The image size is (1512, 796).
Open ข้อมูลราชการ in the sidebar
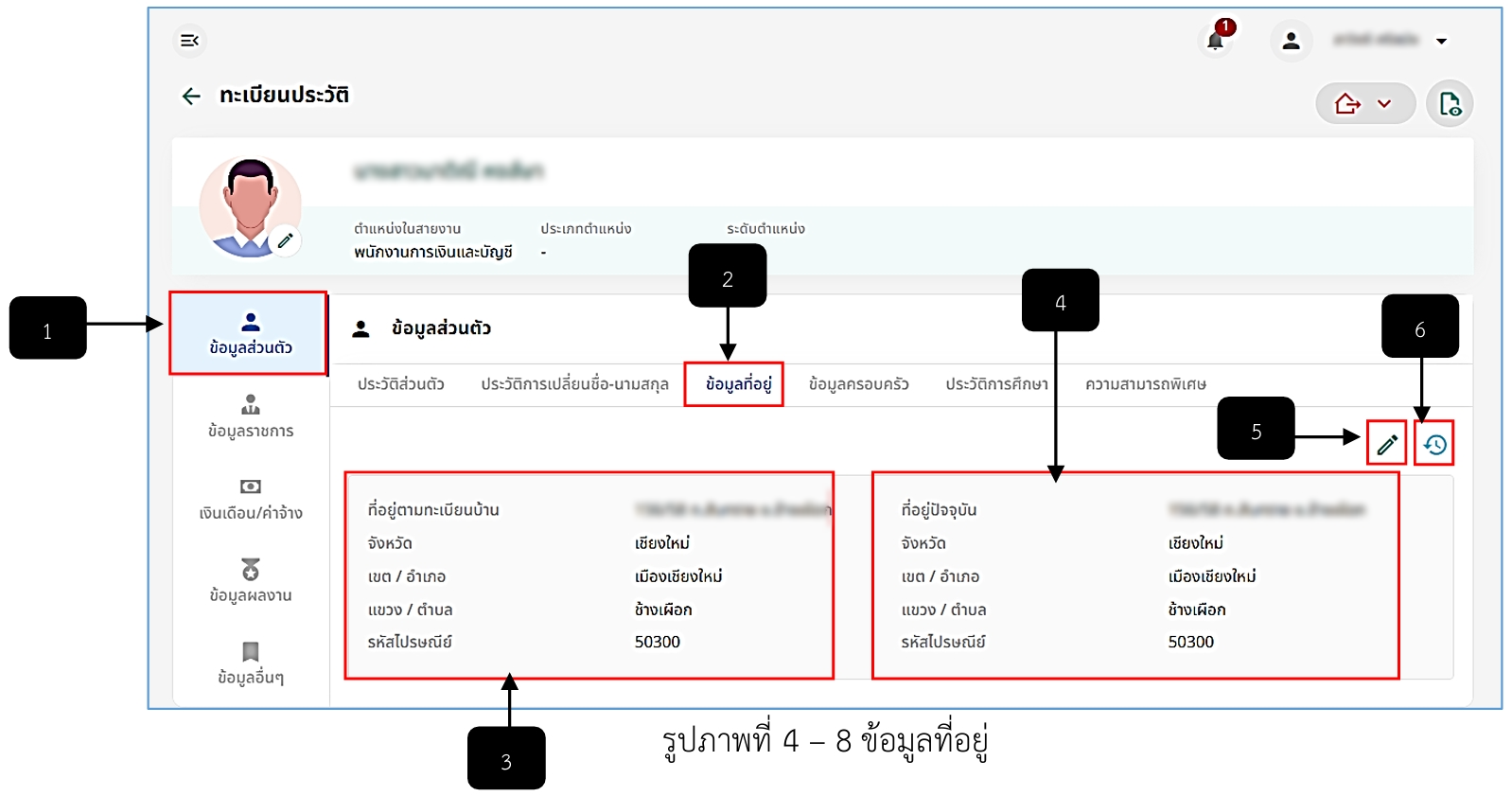pyautogui.click(x=251, y=417)
